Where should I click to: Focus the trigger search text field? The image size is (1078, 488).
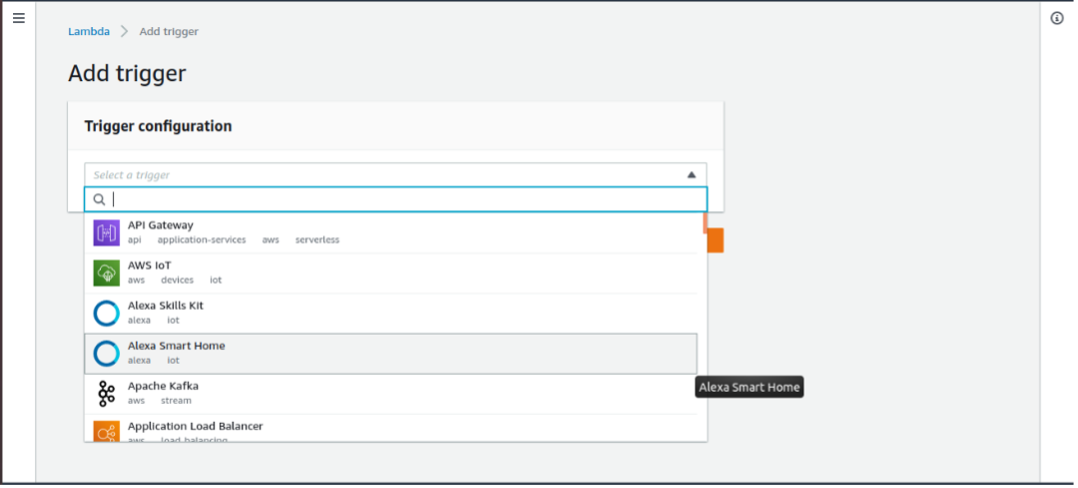point(400,199)
